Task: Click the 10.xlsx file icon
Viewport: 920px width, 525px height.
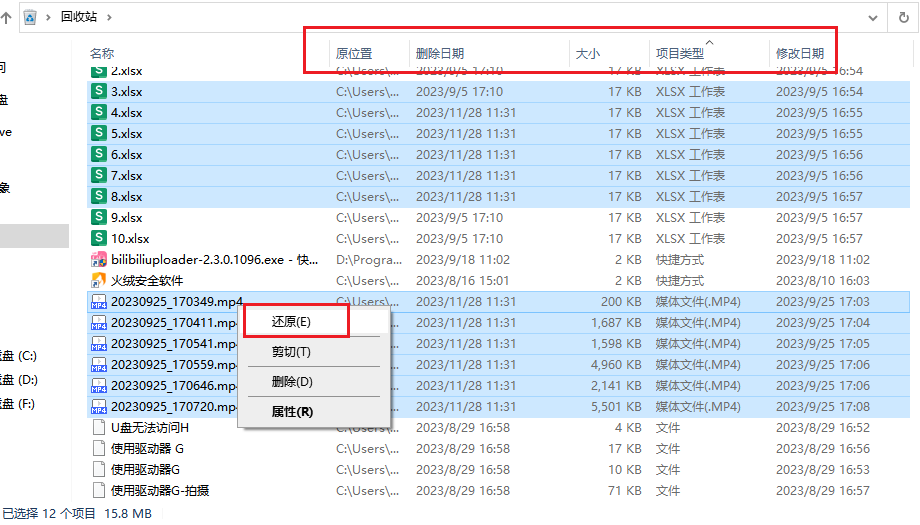Action: (99, 238)
